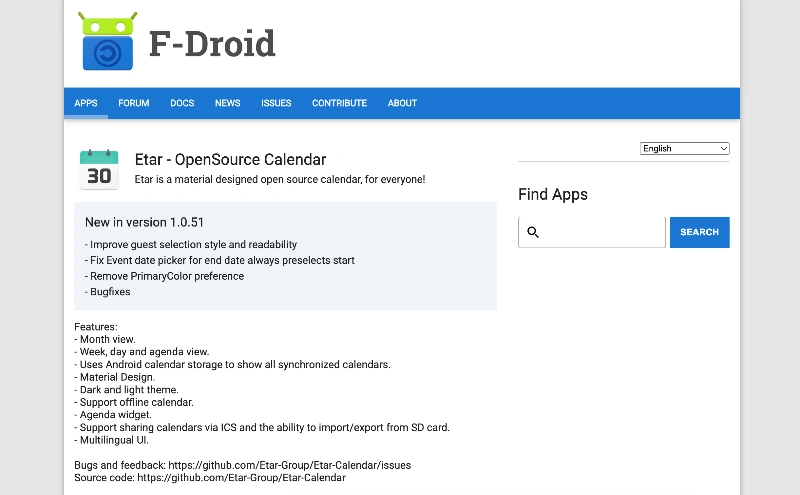800x495 pixels.
Task: Click the 'Multilingual UI.' feature line
Action: tap(111, 440)
